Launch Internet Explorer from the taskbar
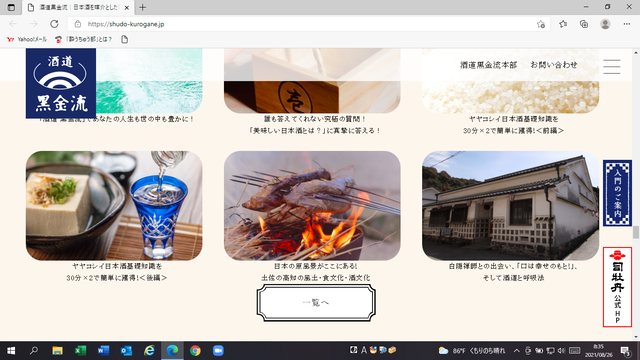This screenshot has width=640, height=360. pos(149,351)
